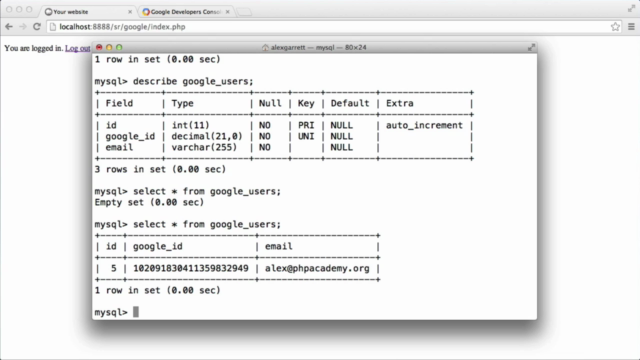Click the Field column header
The width and height of the screenshot is (640, 360).
[x=119, y=103]
